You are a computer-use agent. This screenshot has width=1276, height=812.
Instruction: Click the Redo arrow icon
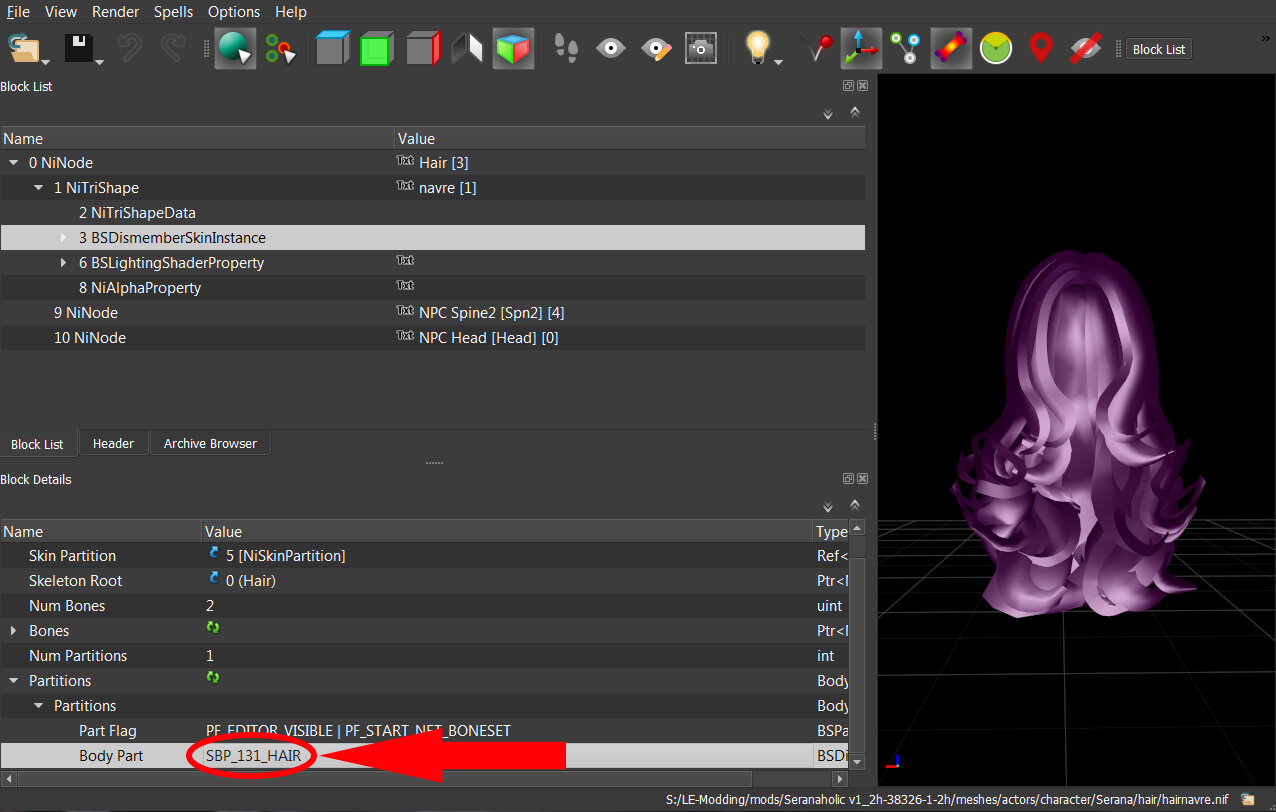pyautogui.click(x=173, y=48)
